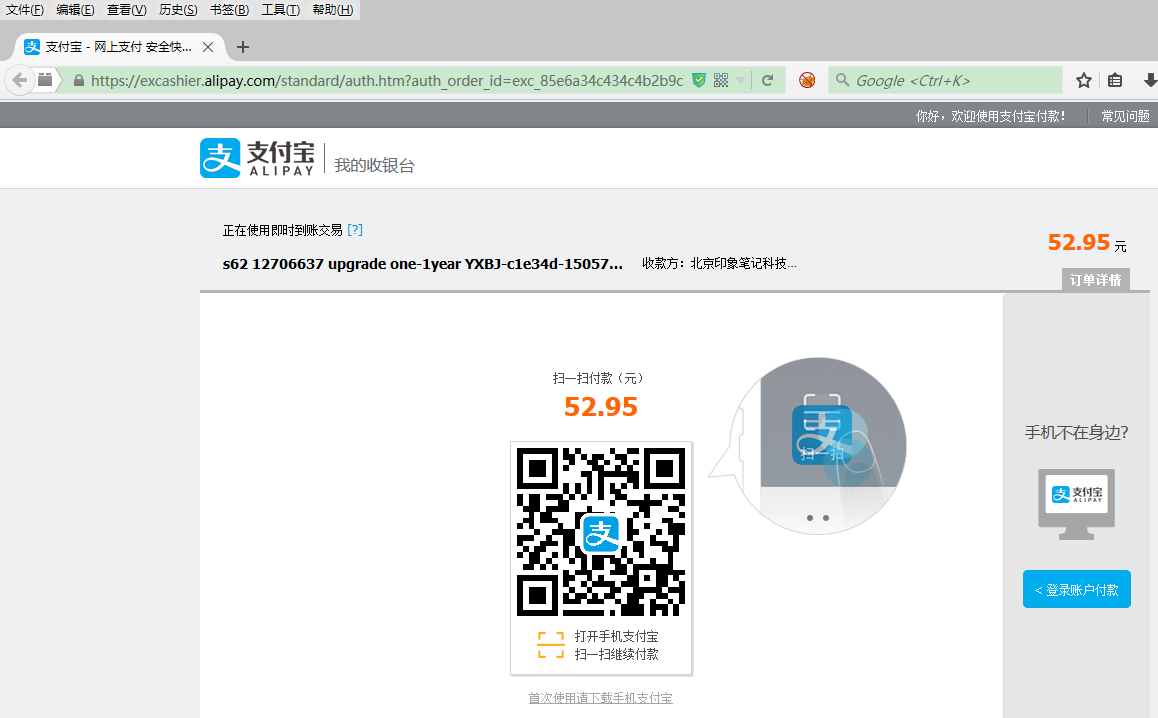Click the padlock security icon in address bar
The width and height of the screenshot is (1158, 718).
(x=78, y=81)
